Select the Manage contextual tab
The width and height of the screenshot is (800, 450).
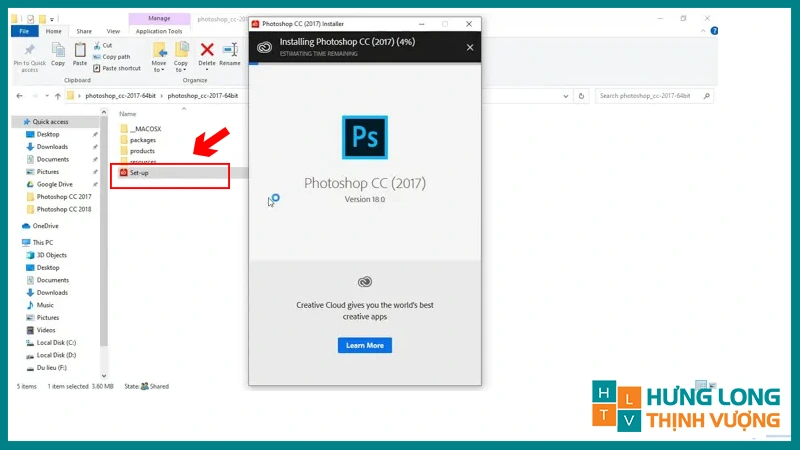click(x=159, y=18)
